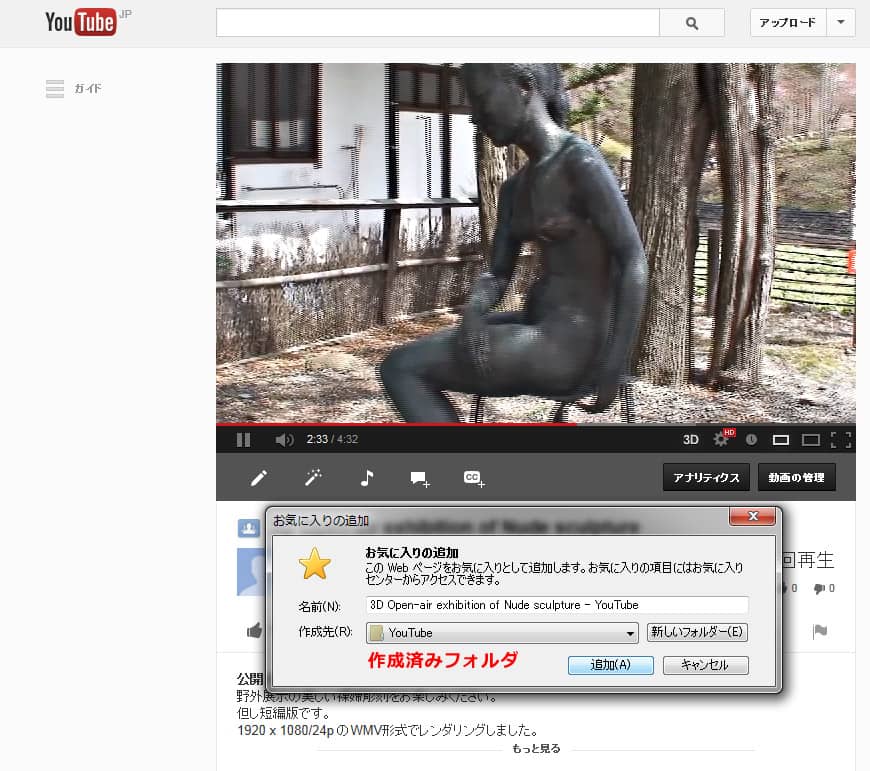Switch to the small player size
Image resolution: width=870 pixels, height=771 pixels.
coord(781,439)
